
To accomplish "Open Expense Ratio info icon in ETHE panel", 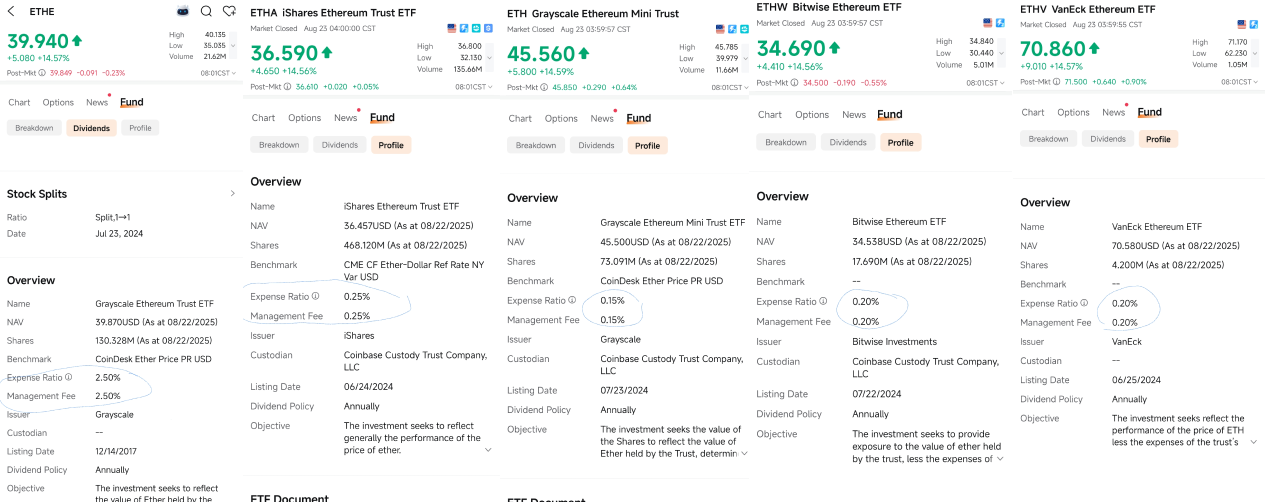I will pos(69,377).
